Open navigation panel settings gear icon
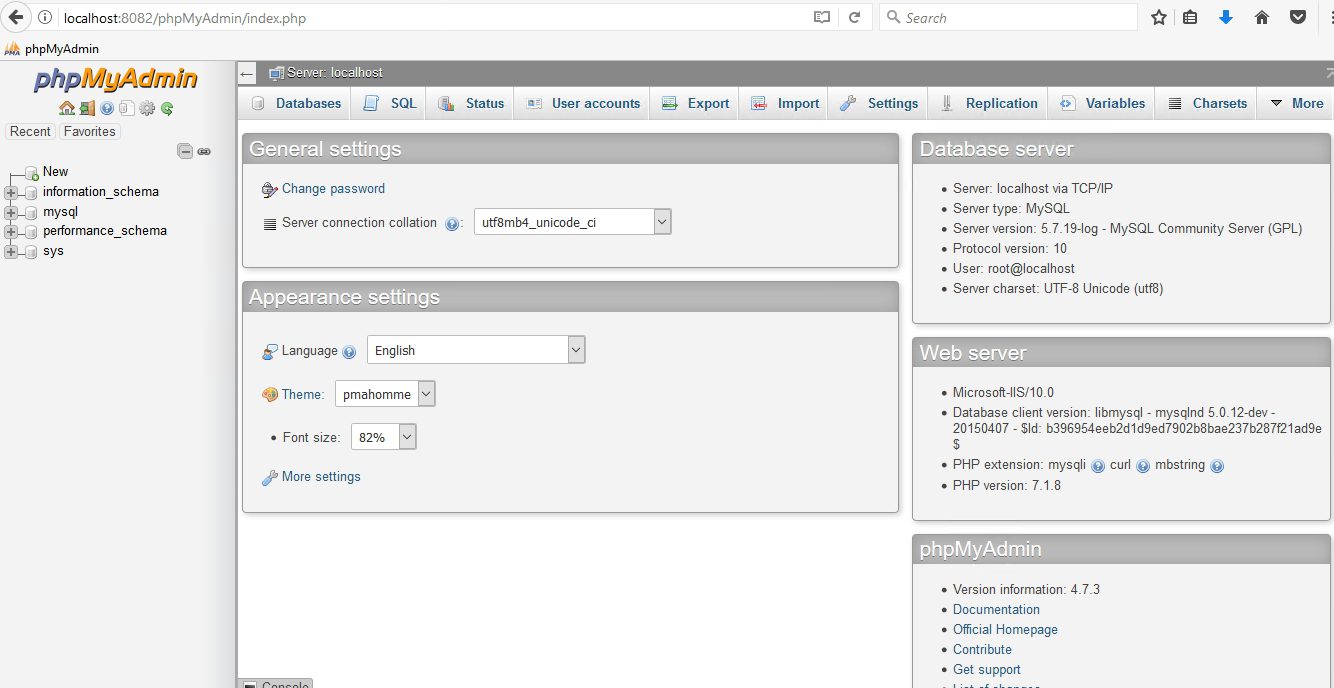1334x688 pixels. pos(147,108)
